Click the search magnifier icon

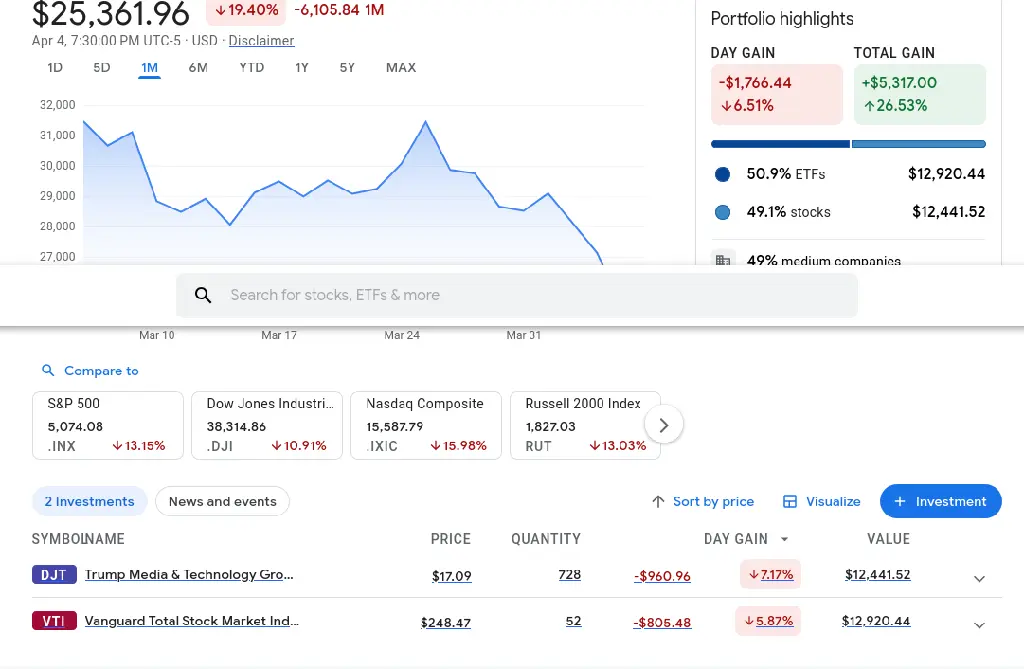(x=203, y=295)
